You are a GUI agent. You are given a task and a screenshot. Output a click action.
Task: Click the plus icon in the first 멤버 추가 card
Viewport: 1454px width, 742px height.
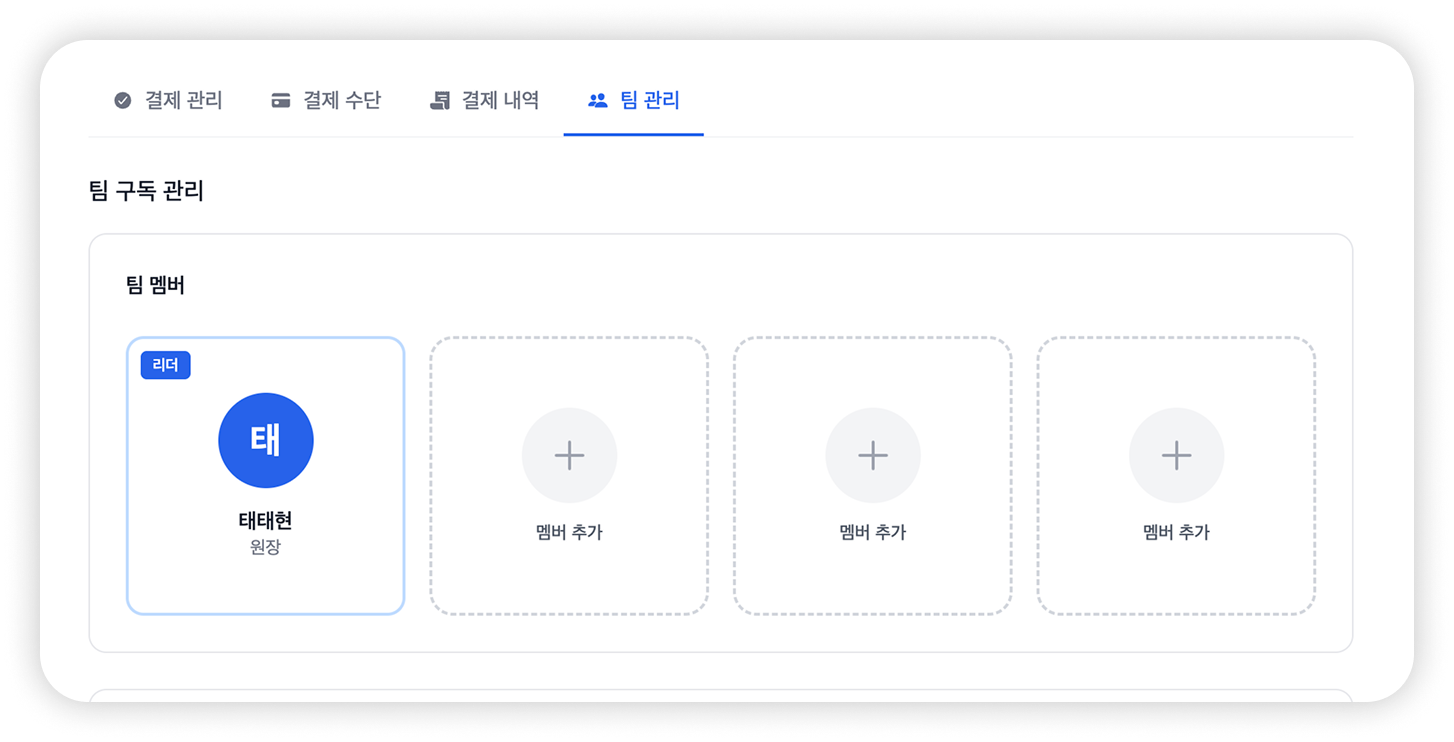pyautogui.click(x=569, y=454)
